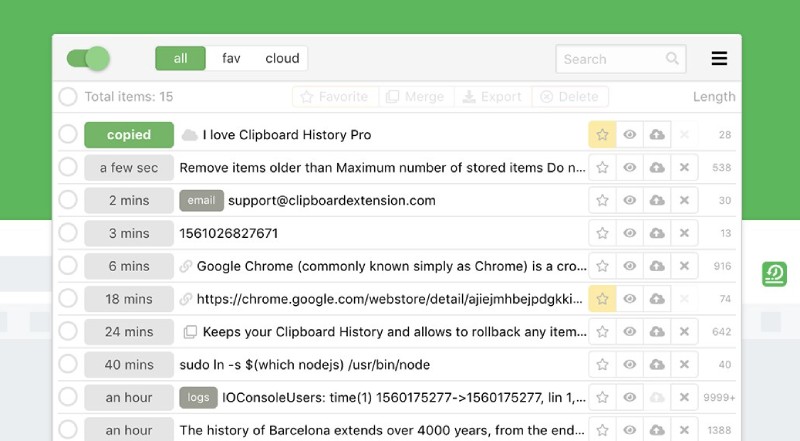Preview 'I love Clipboard History Pro' with eye icon

[630, 135]
